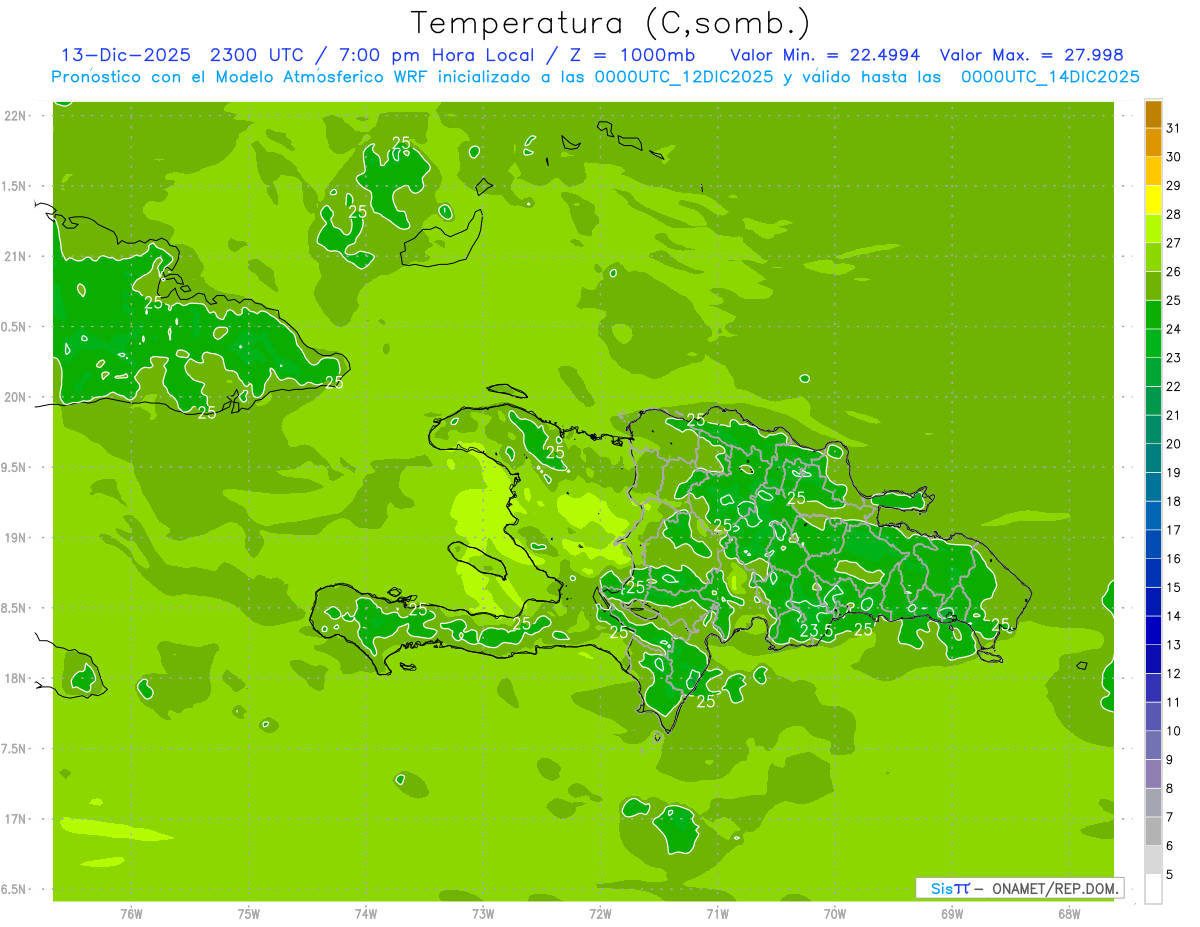Click the "11" colorbar value
This screenshot has height=927, width=1200.
(x=1174, y=702)
